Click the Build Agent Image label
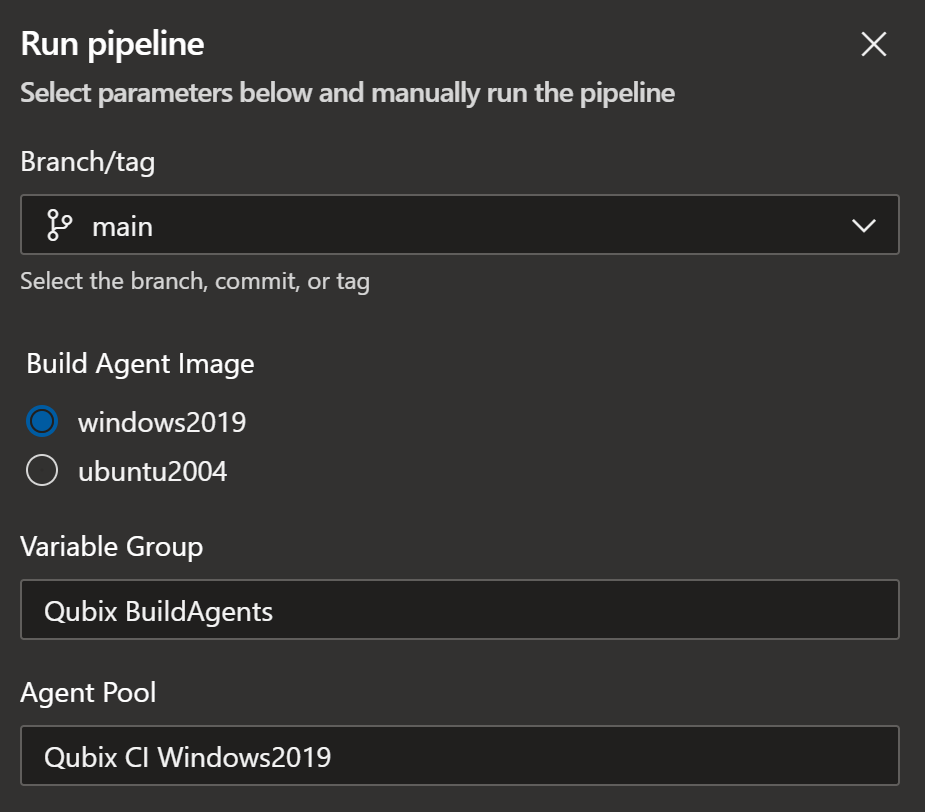925x812 pixels. click(x=140, y=364)
